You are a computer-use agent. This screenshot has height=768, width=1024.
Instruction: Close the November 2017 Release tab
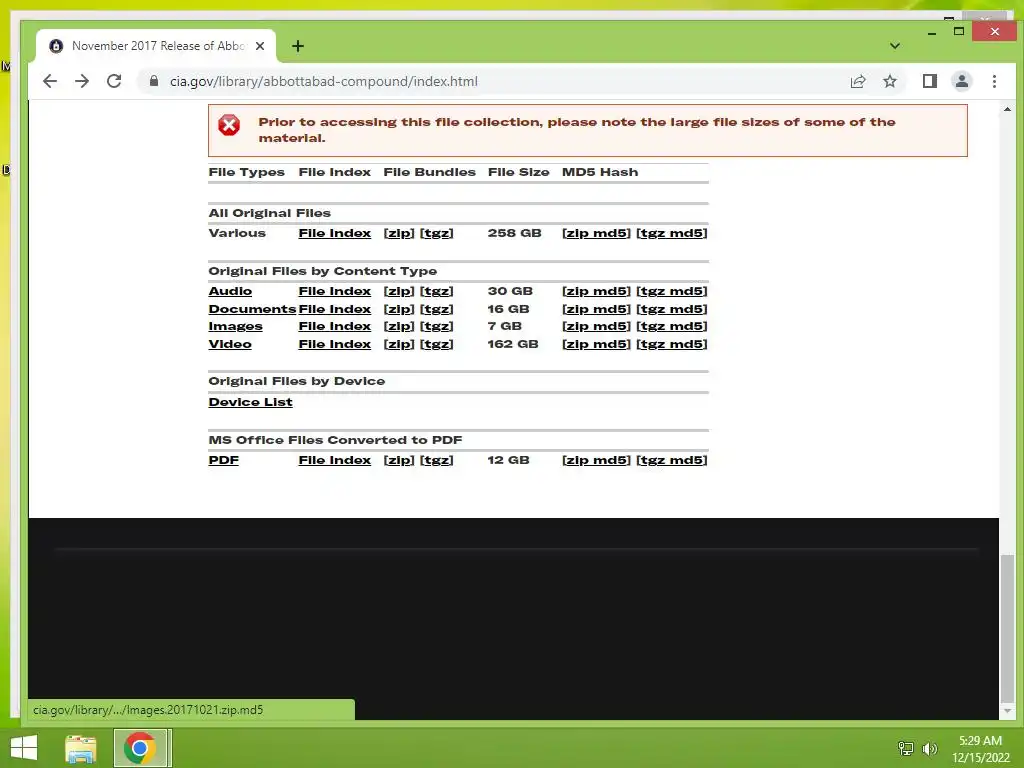(260, 46)
